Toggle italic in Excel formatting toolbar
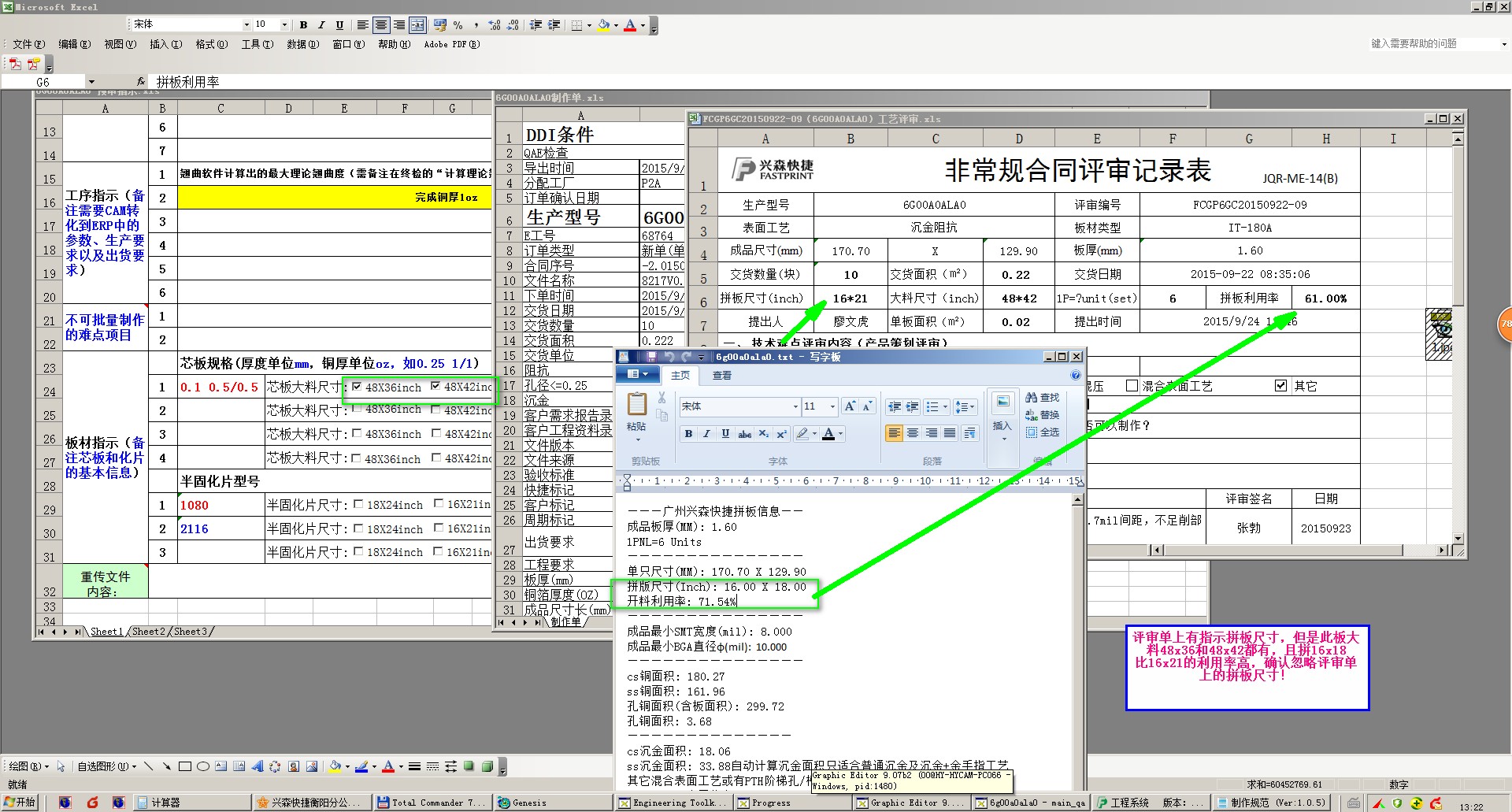The height and width of the screenshot is (812, 1512). click(x=321, y=25)
